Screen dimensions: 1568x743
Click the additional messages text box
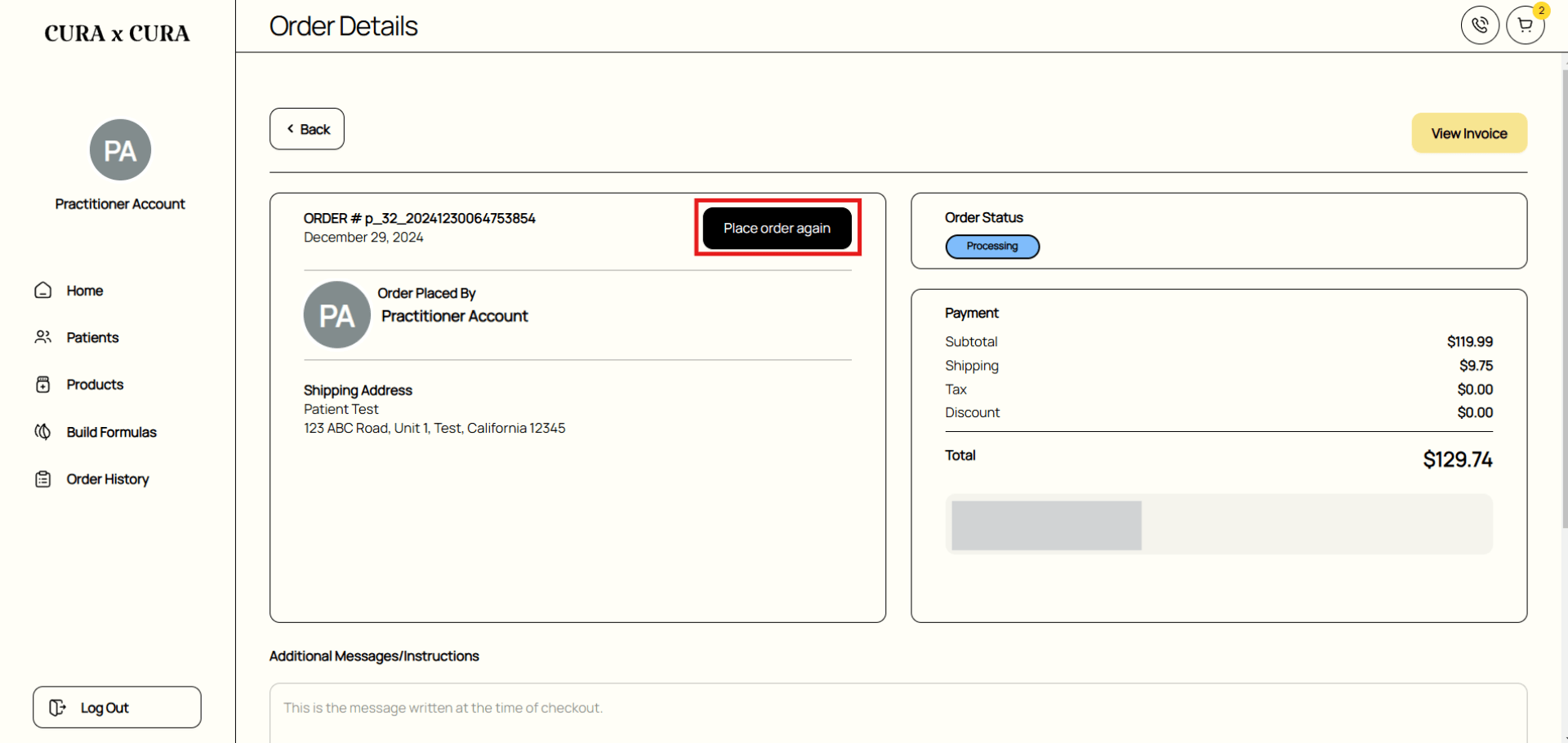(898, 713)
